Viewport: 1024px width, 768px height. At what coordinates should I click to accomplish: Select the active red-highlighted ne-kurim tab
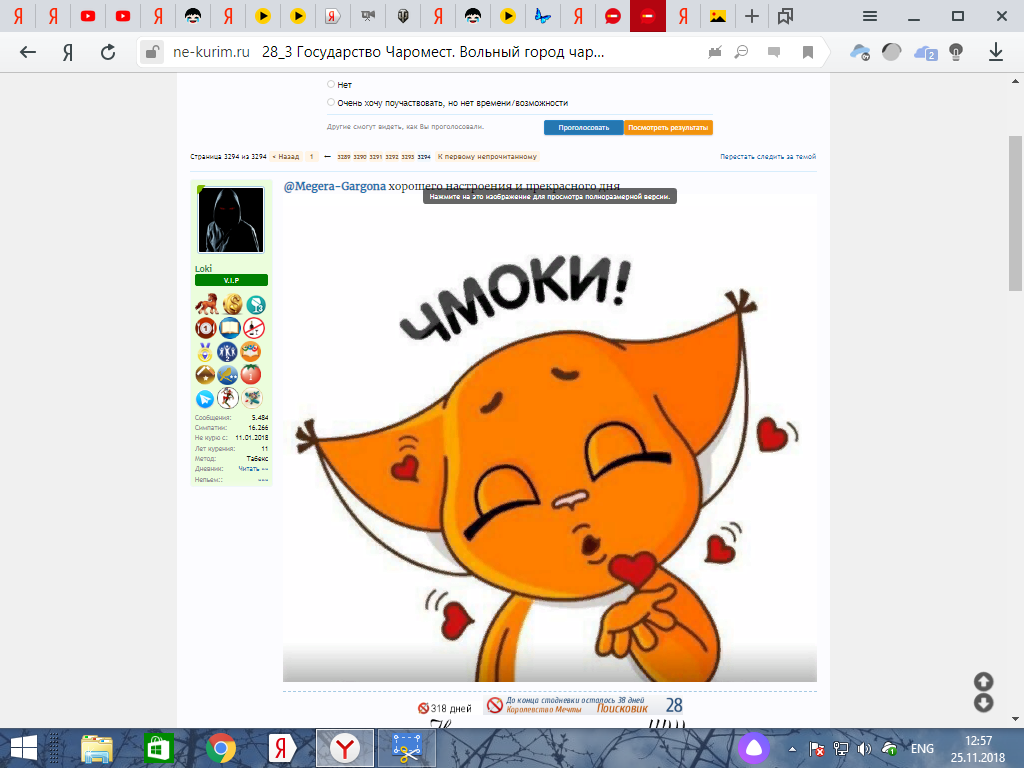pos(648,16)
